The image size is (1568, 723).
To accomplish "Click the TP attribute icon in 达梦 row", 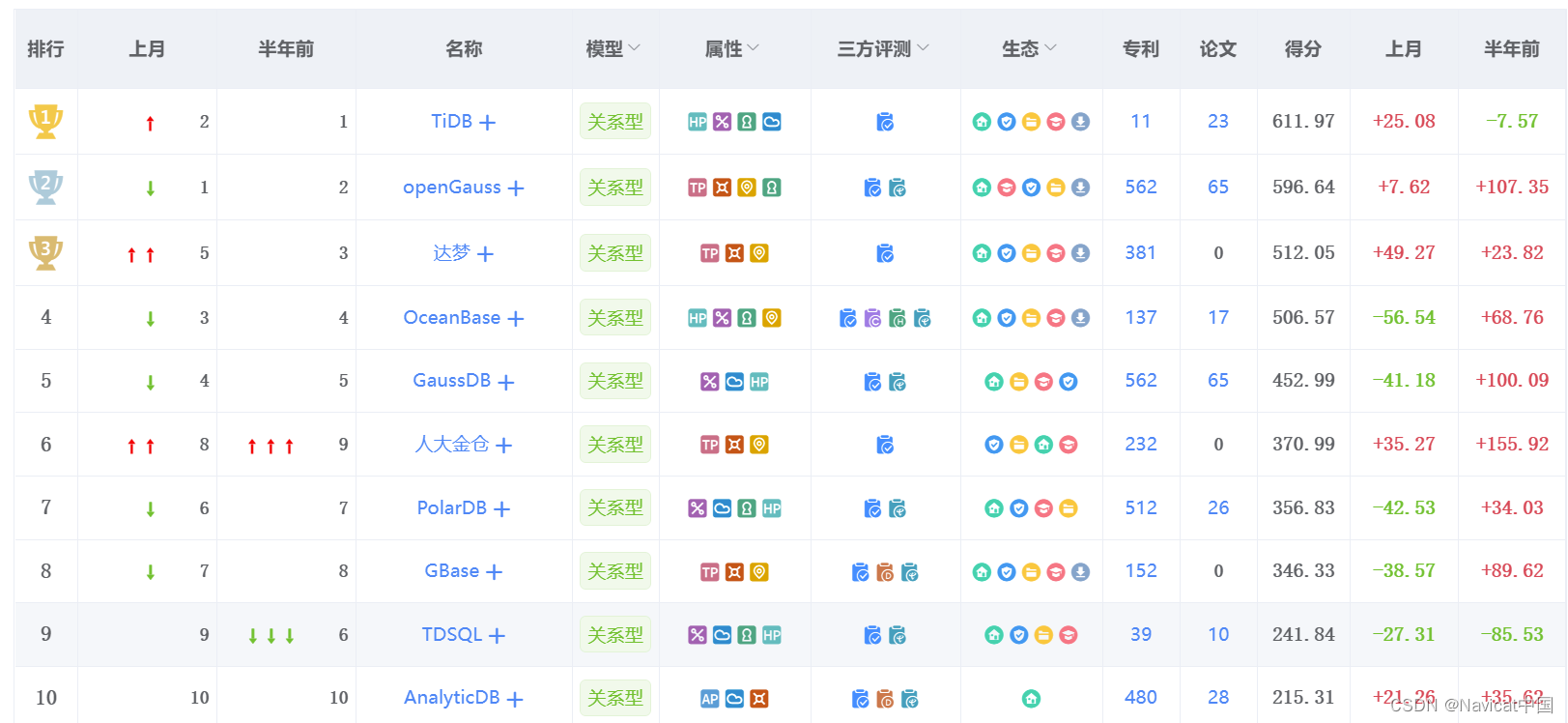I will click(x=710, y=253).
